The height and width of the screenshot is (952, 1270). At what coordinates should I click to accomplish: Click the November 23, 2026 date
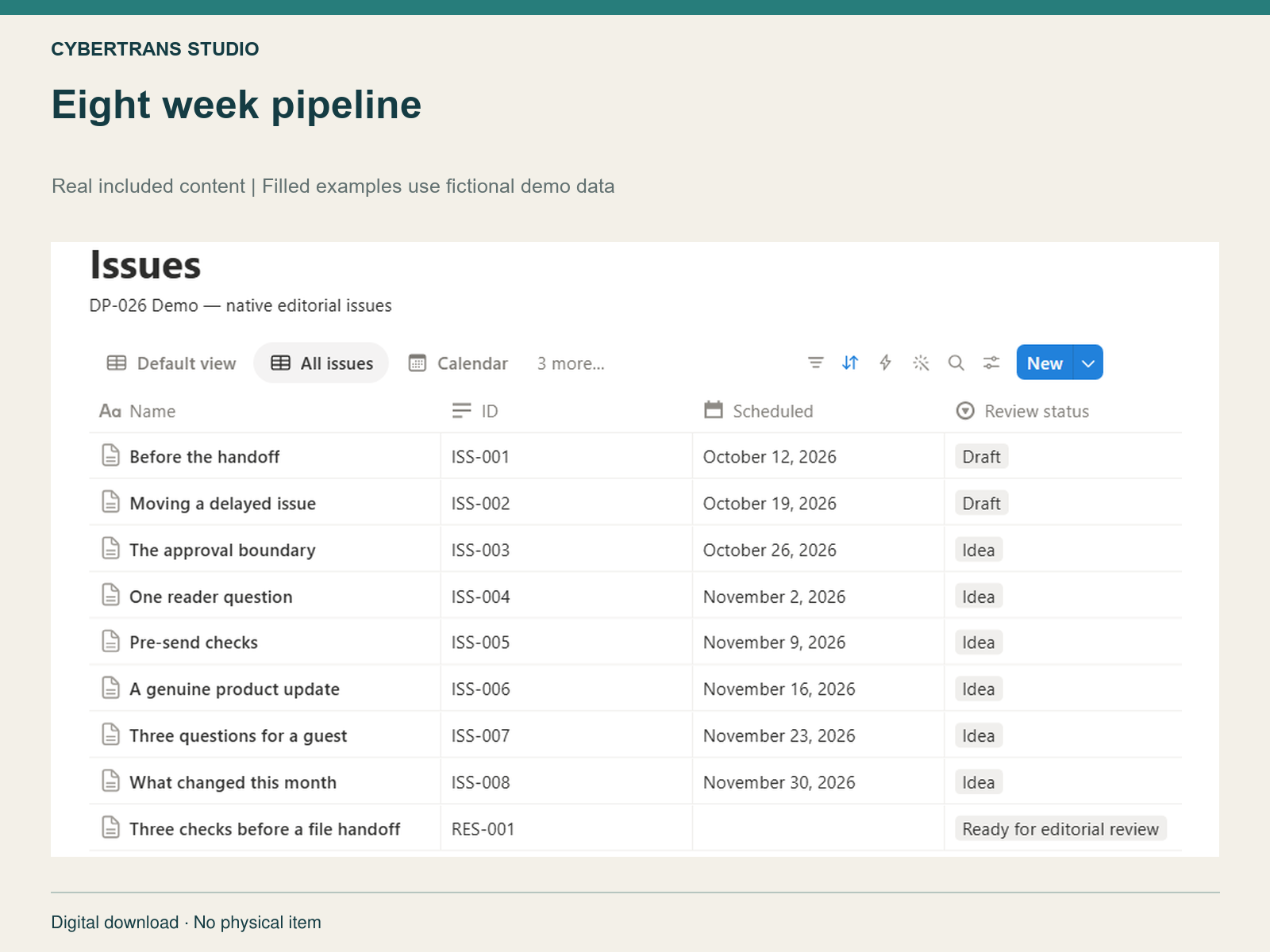pyautogui.click(x=779, y=736)
